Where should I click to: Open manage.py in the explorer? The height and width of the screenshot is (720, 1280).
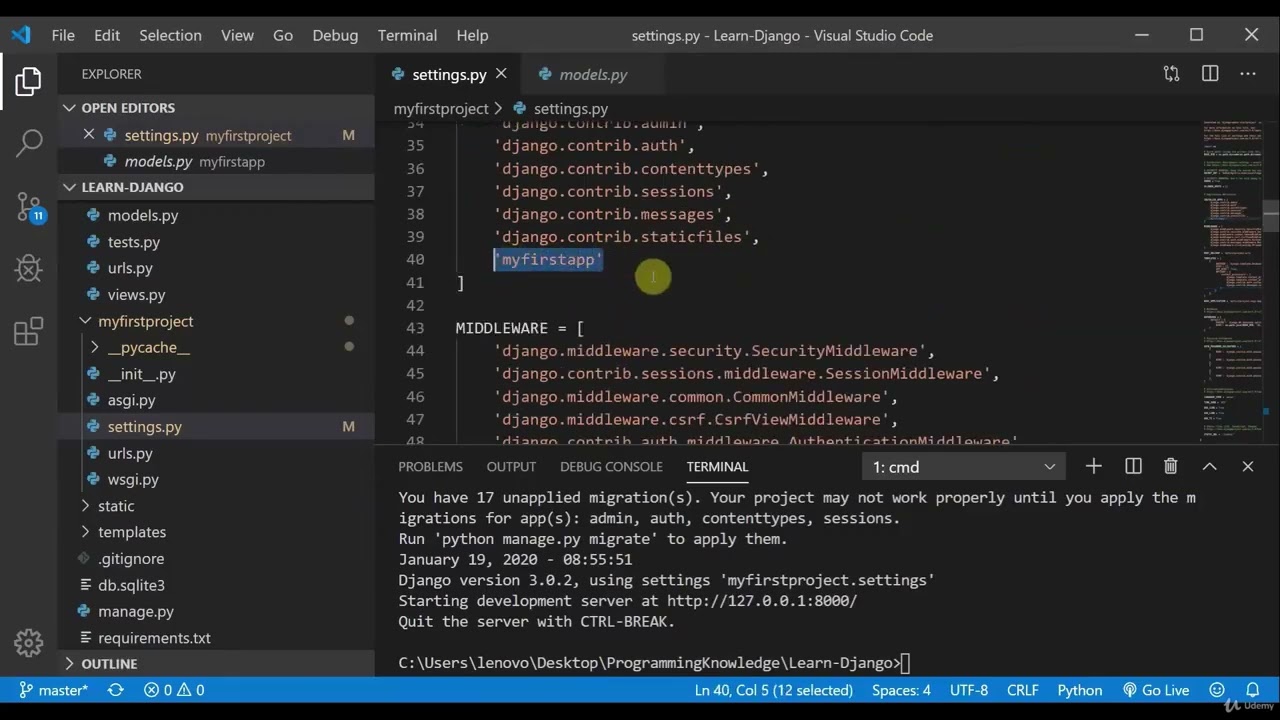pos(216,611)
